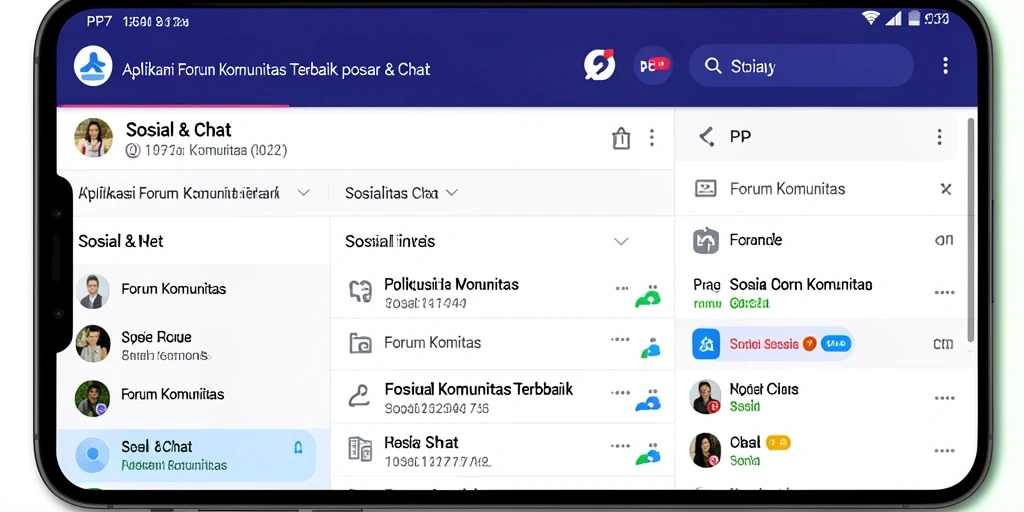Open the red PB badge icon
The height and width of the screenshot is (512, 1024).
coord(653,65)
